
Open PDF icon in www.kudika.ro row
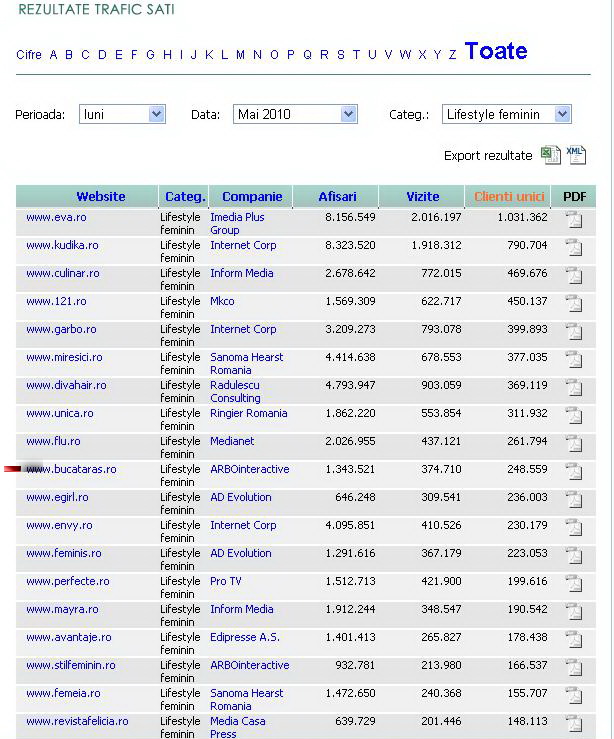click(x=573, y=249)
